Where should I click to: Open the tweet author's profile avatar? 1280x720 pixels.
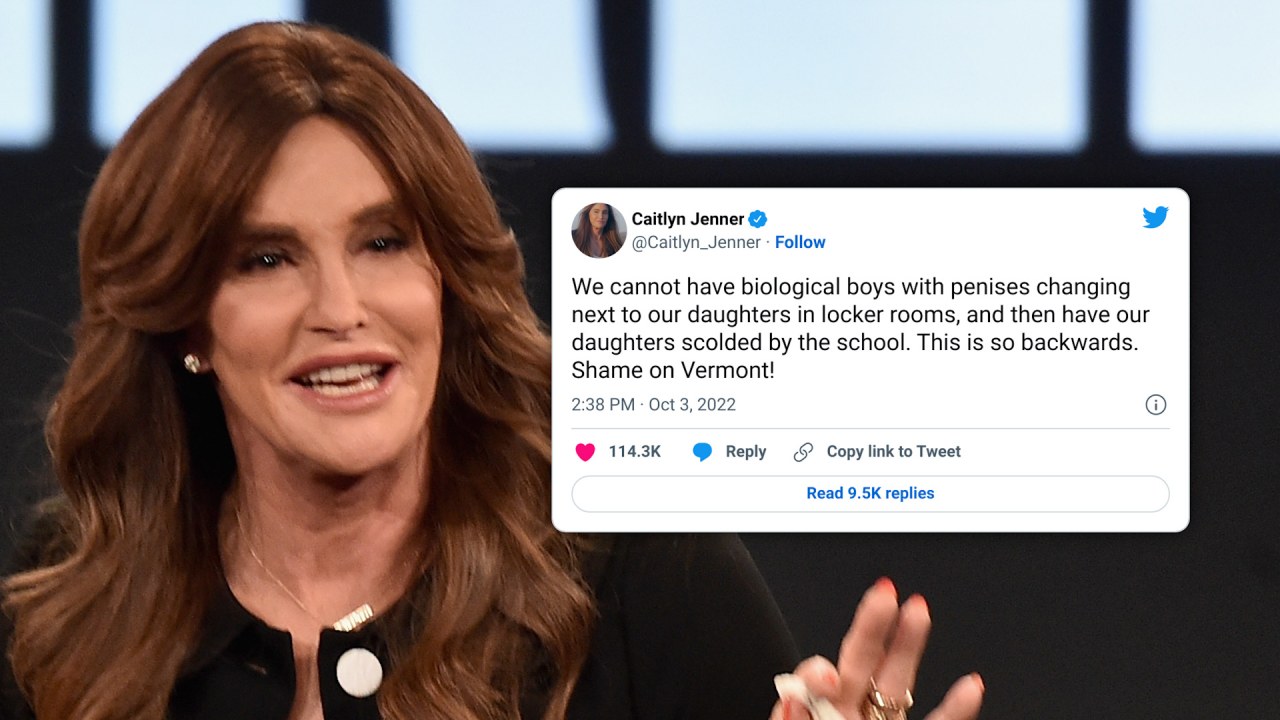pos(599,230)
